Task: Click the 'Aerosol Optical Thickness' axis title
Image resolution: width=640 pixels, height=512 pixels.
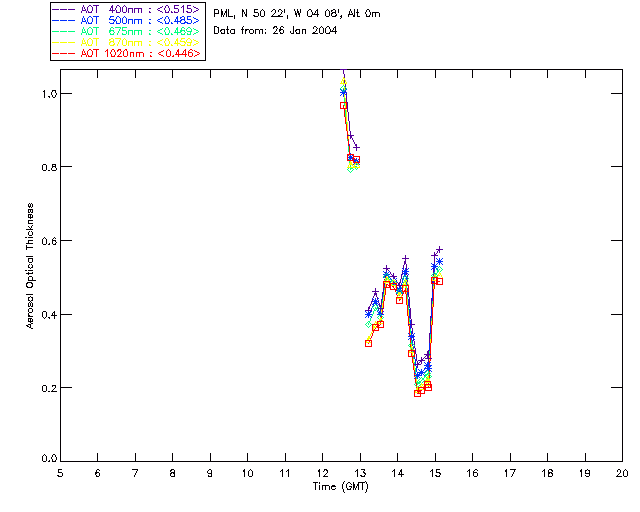Action: click(30, 266)
